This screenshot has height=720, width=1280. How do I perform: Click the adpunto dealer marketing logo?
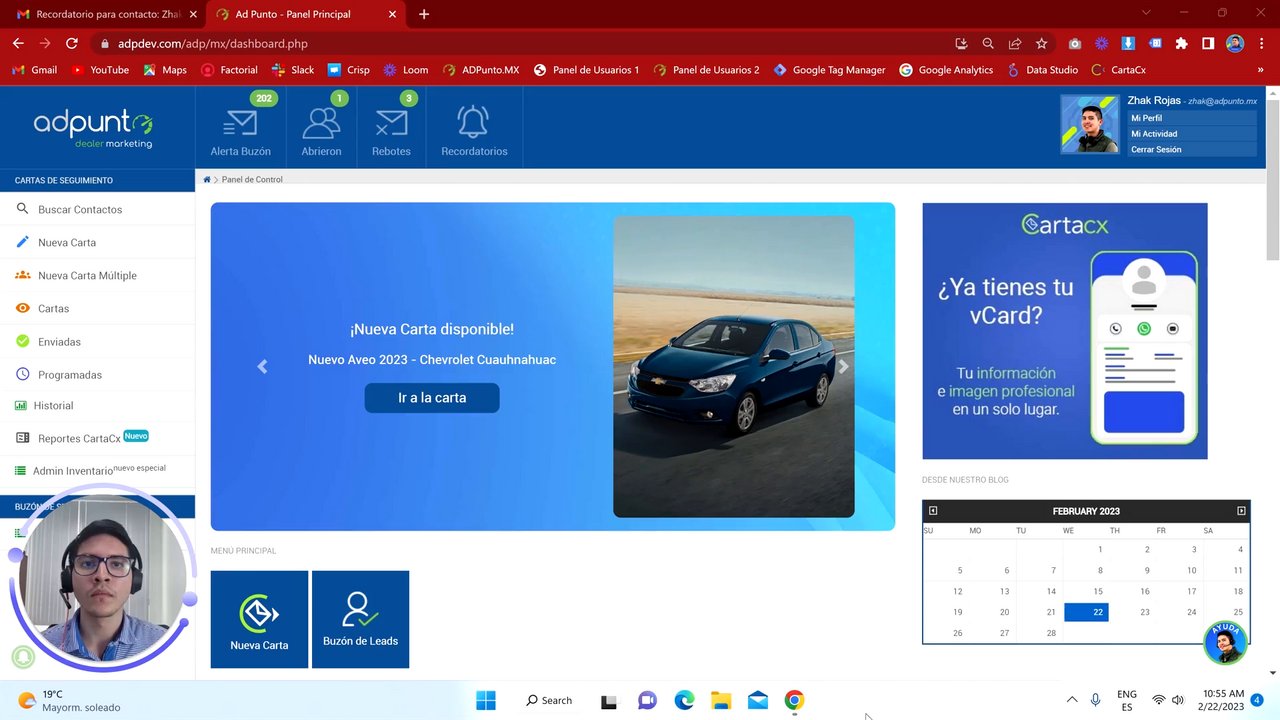tap(93, 129)
